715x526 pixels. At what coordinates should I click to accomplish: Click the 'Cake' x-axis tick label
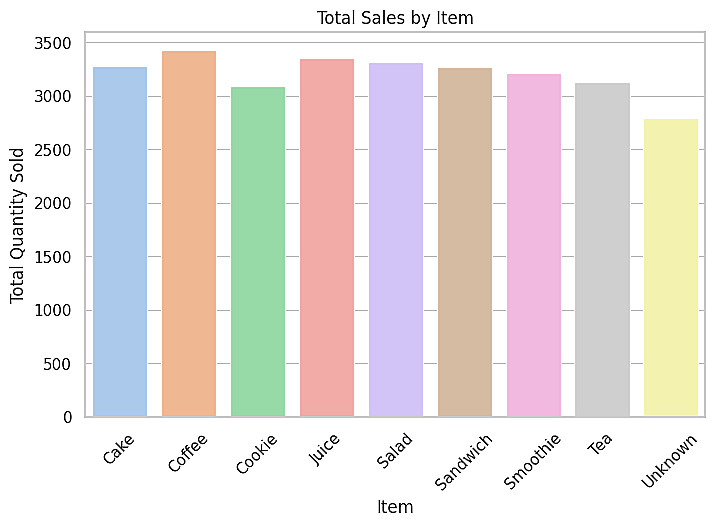point(118,448)
